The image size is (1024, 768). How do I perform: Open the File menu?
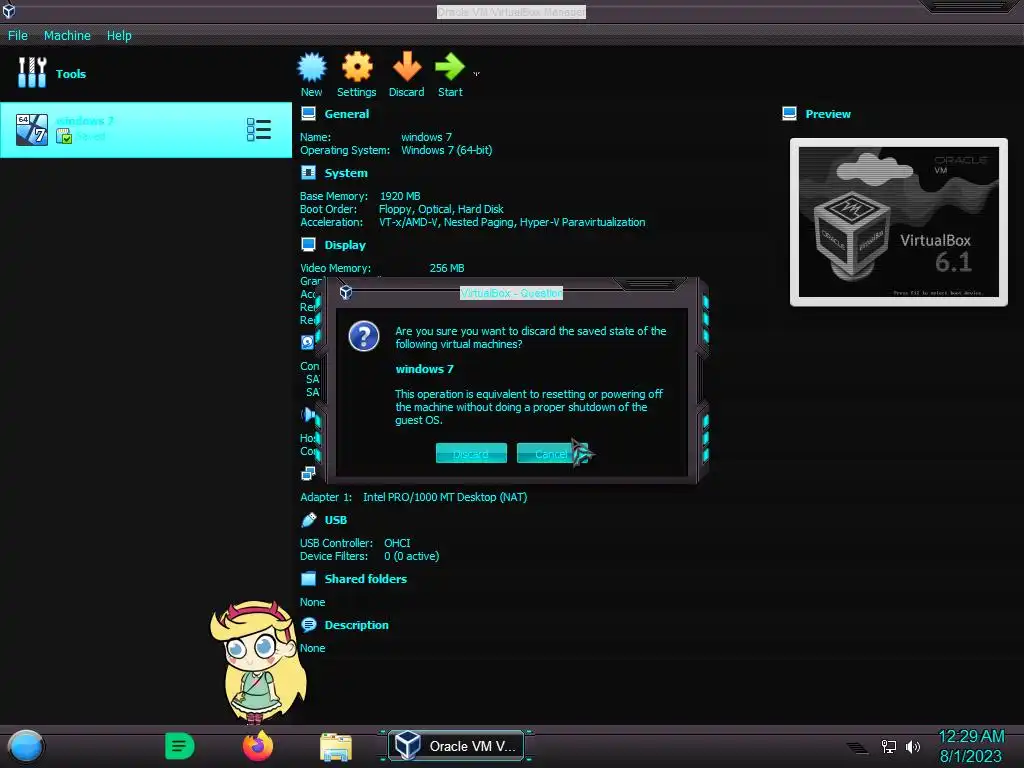[x=18, y=35]
